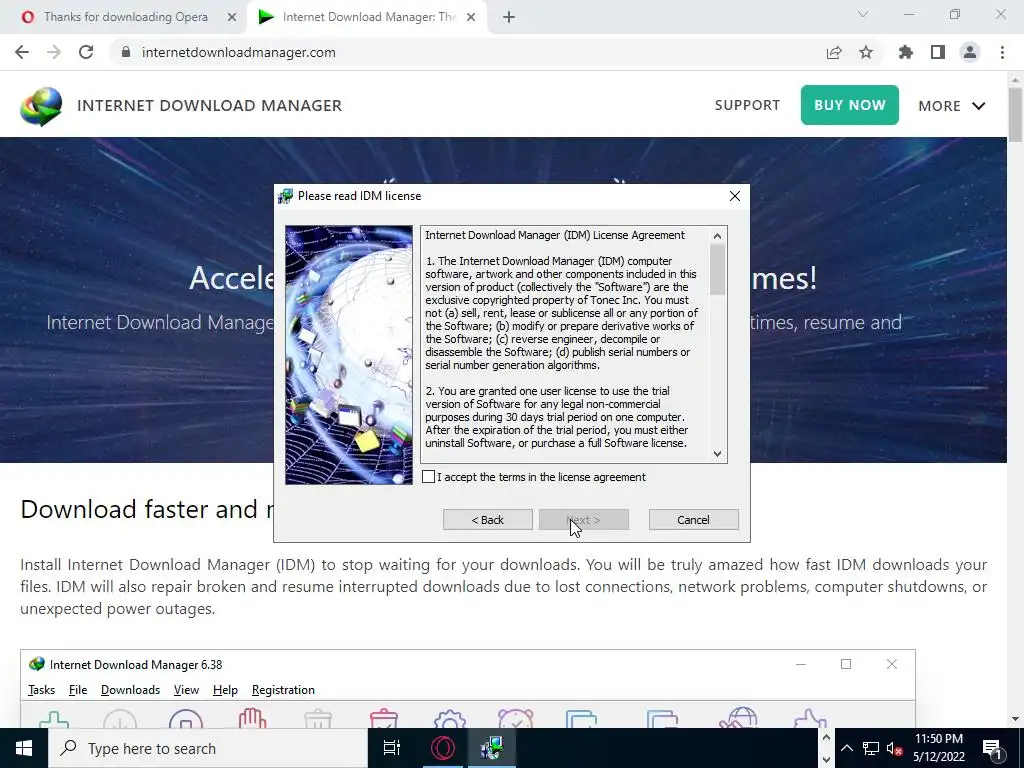The width and height of the screenshot is (1024, 768).
Task: Accept the terms in the license agreement
Action: point(428,477)
